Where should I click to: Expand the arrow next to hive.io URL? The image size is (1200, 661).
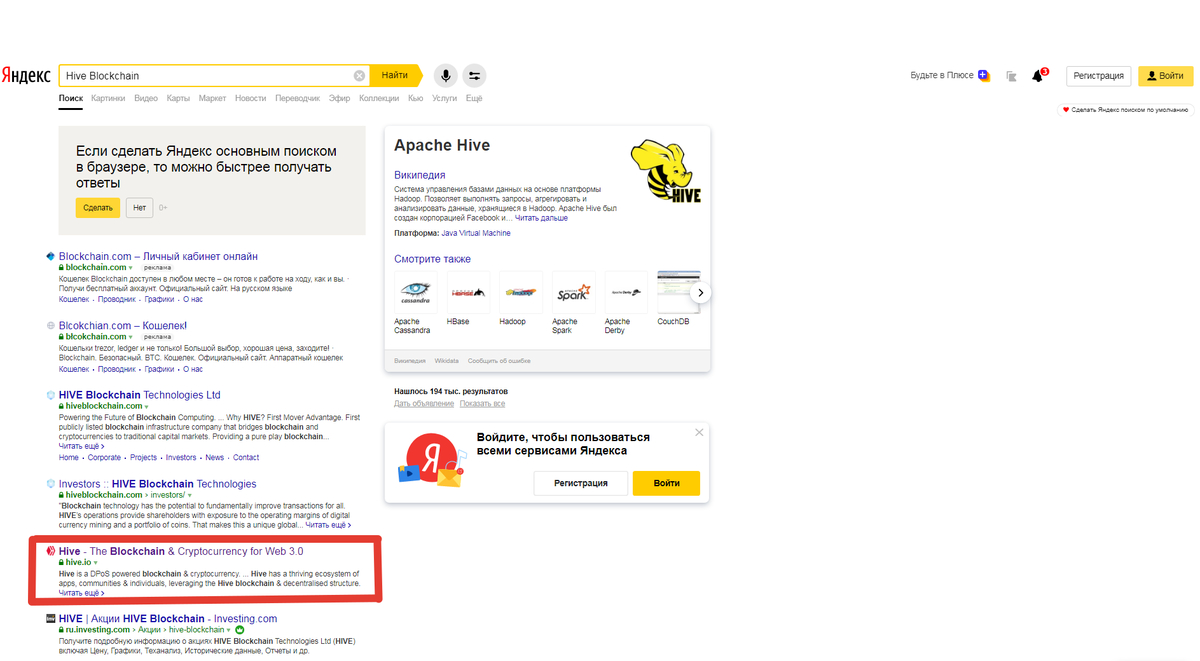coord(95,563)
